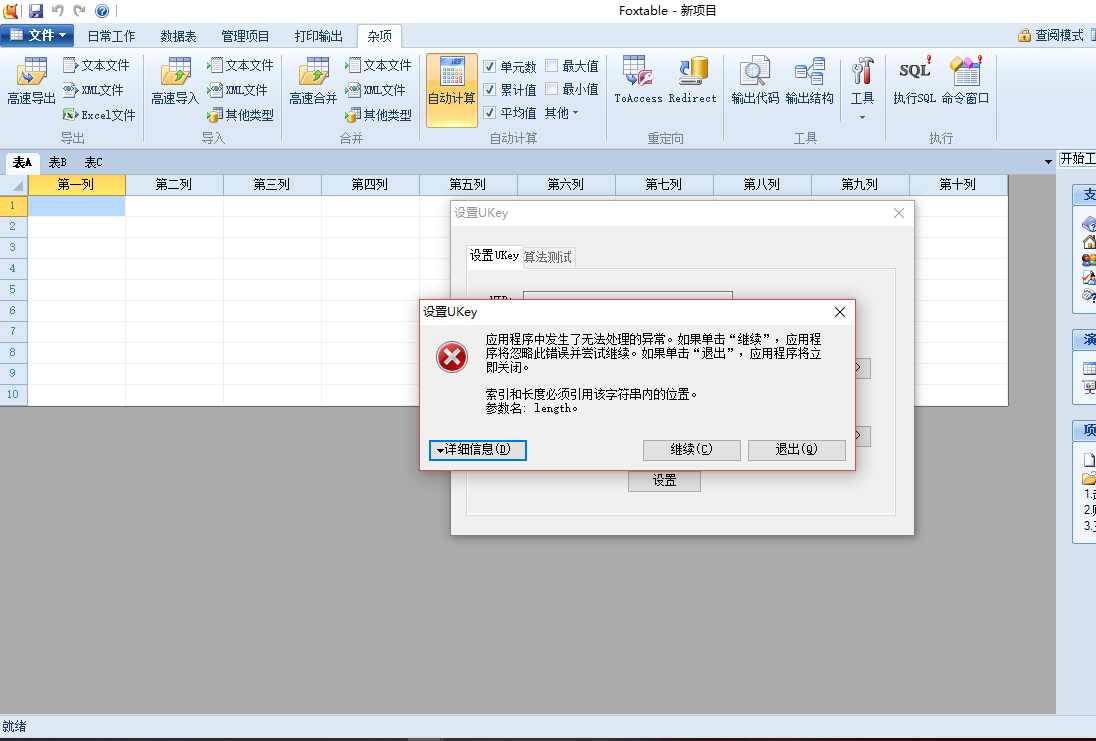Toggle the 自动计算 calculator button
The image size is (1096, 741).
(x=452, y=90)
